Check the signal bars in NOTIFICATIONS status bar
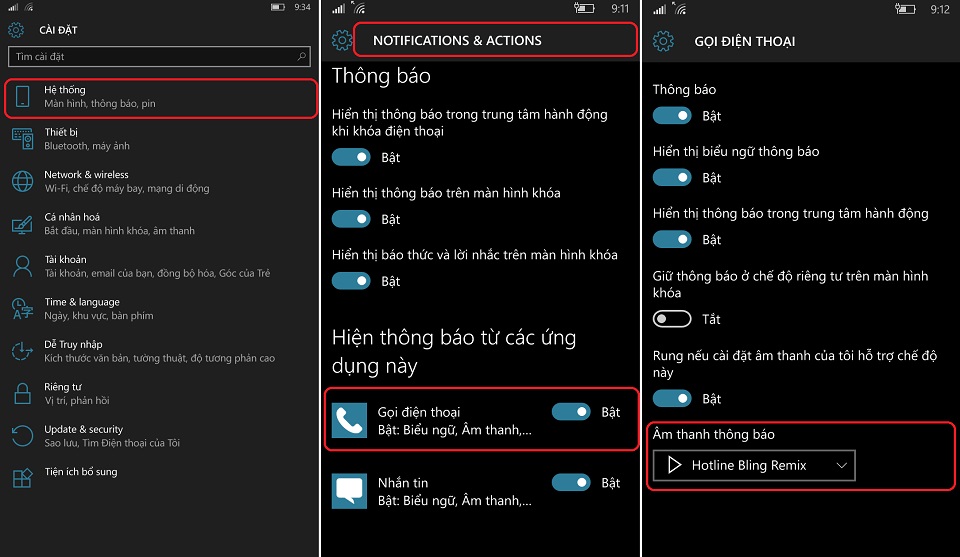This screenshot has height=557, width=960. click(x=339, y=9)
